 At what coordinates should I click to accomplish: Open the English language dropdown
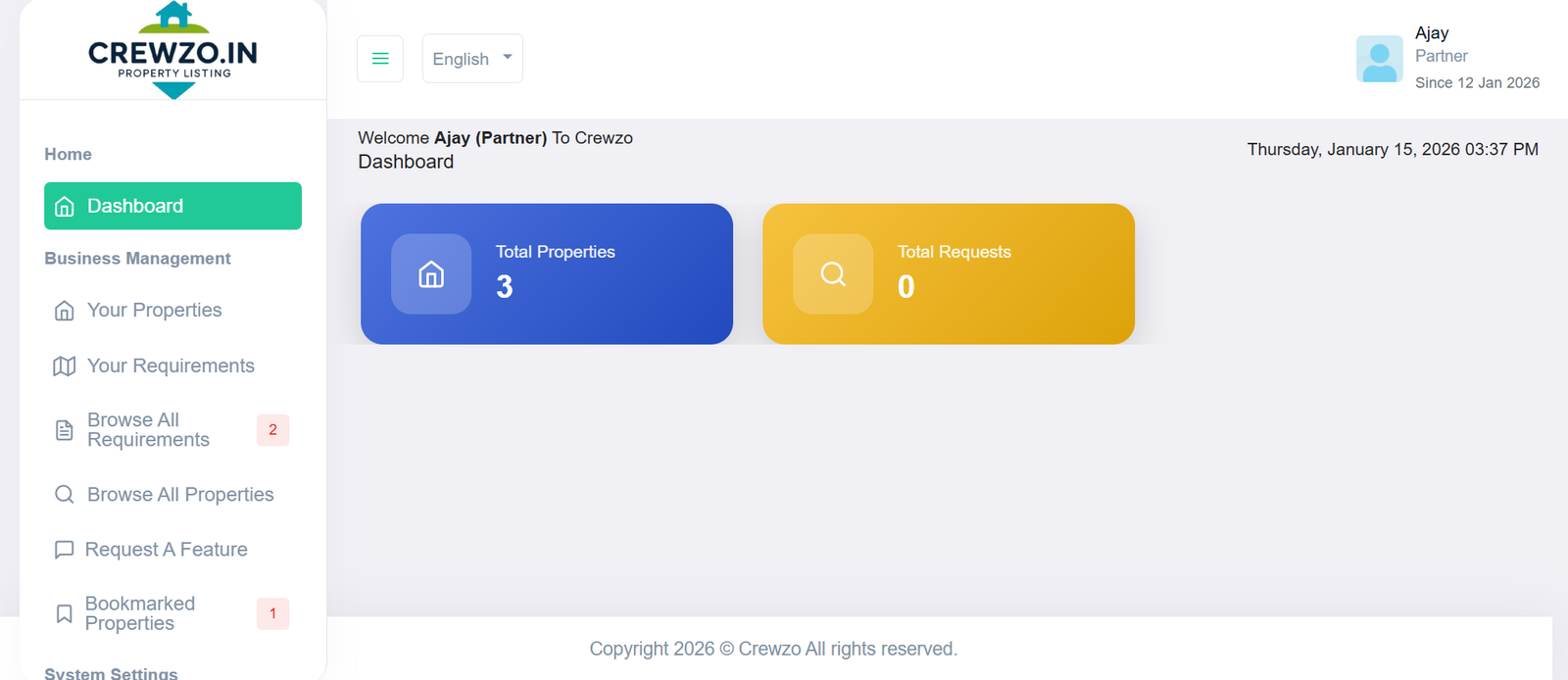(472, 59)
